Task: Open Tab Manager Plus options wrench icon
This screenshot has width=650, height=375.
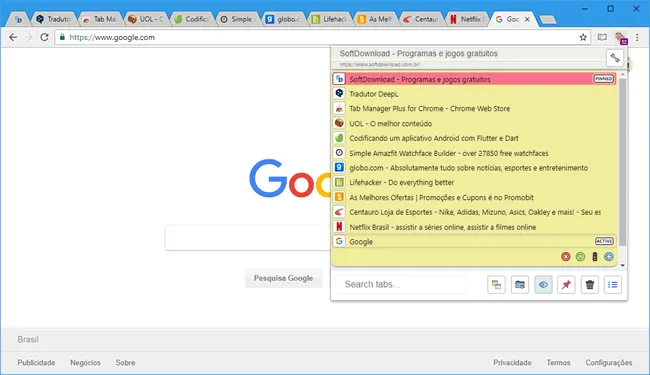Action: click(615, 58)
